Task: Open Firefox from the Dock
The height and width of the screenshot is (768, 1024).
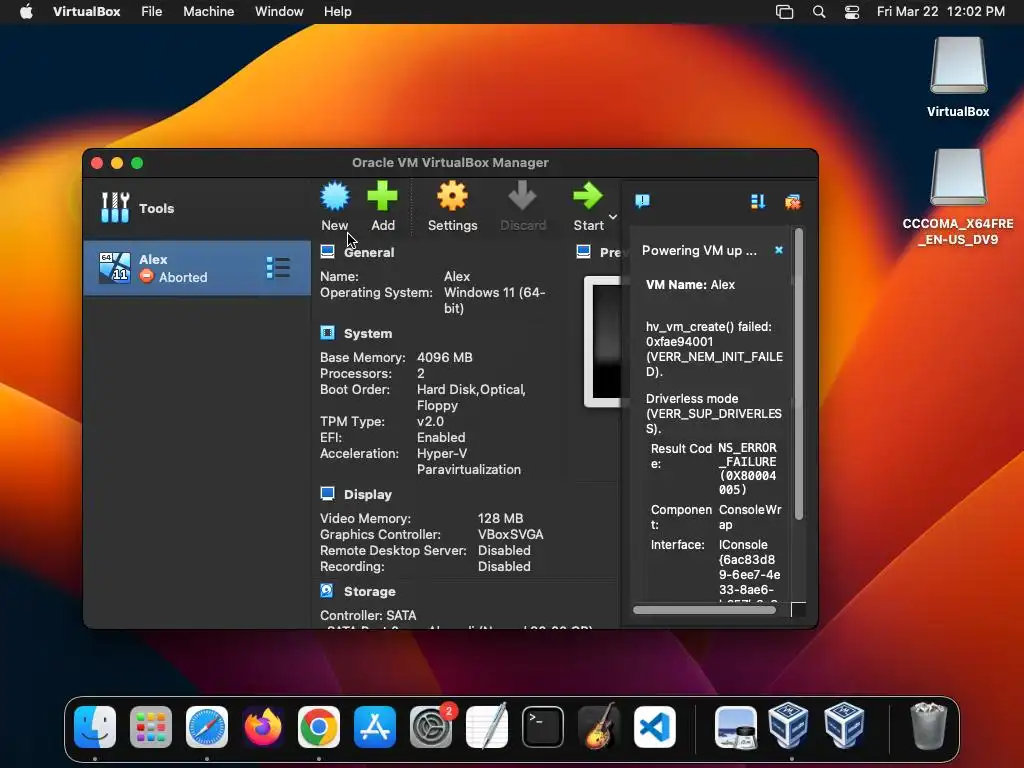Action: [263, 726]
